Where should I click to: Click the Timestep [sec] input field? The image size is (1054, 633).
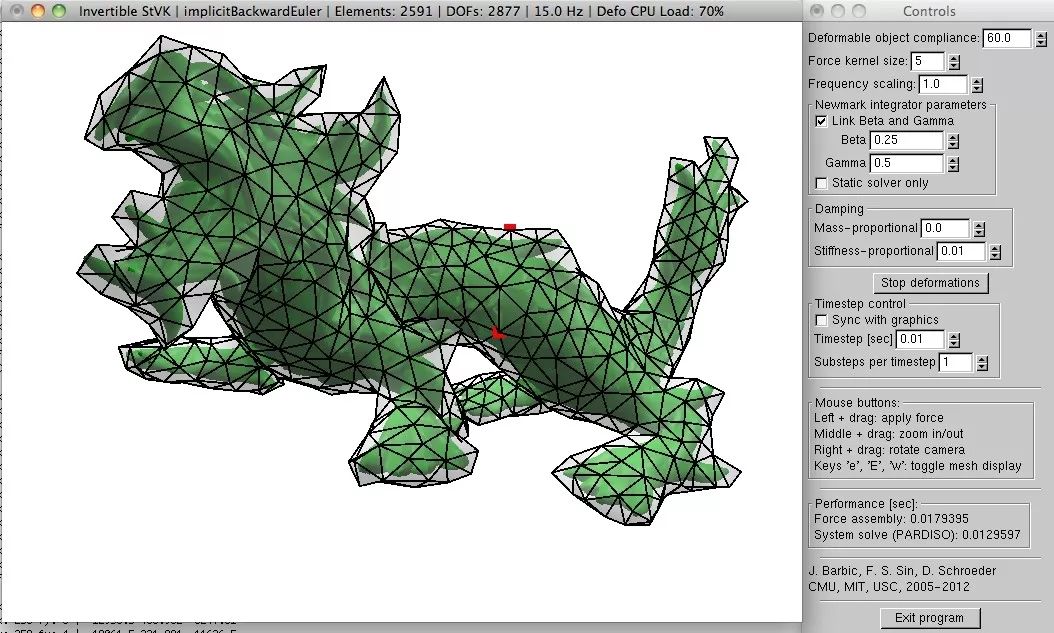(x=920, y=339)
